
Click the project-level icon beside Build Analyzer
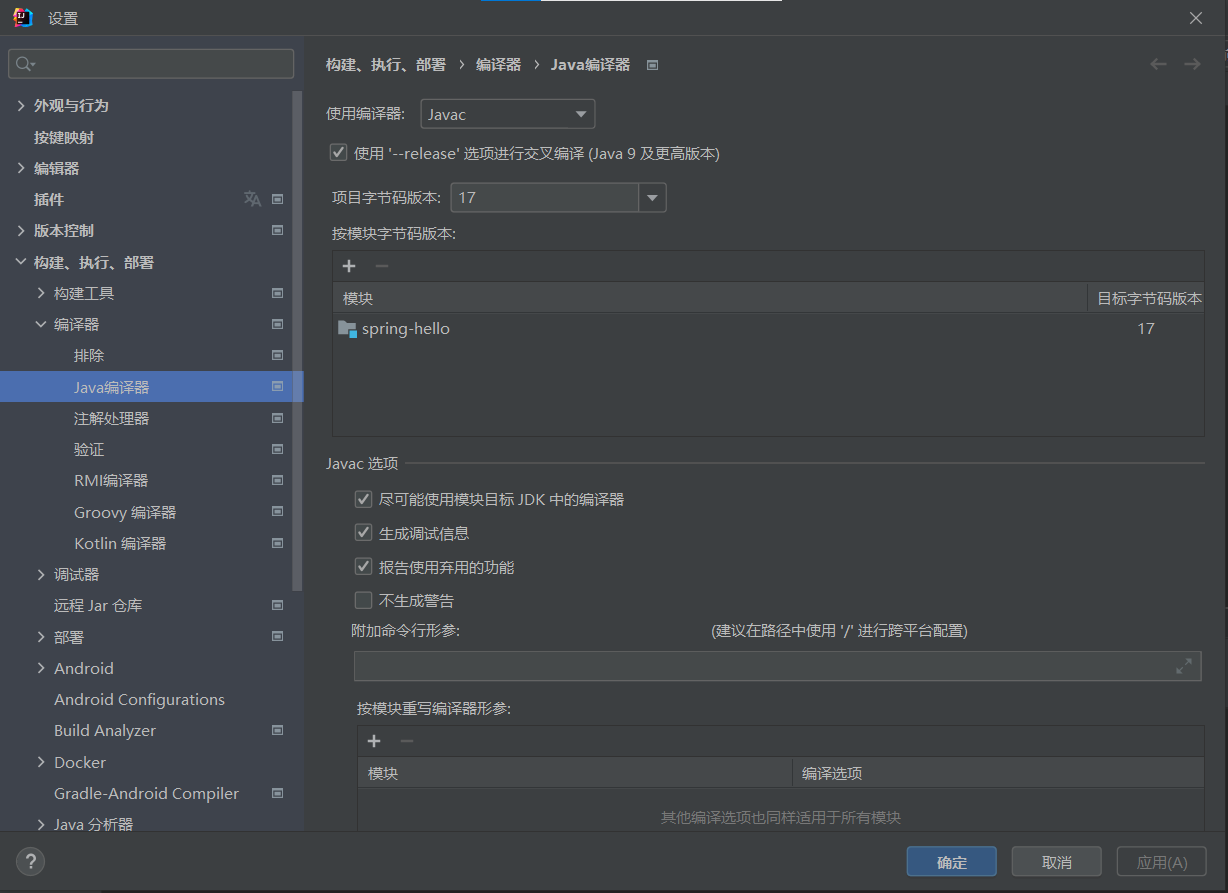pos(278,730)
